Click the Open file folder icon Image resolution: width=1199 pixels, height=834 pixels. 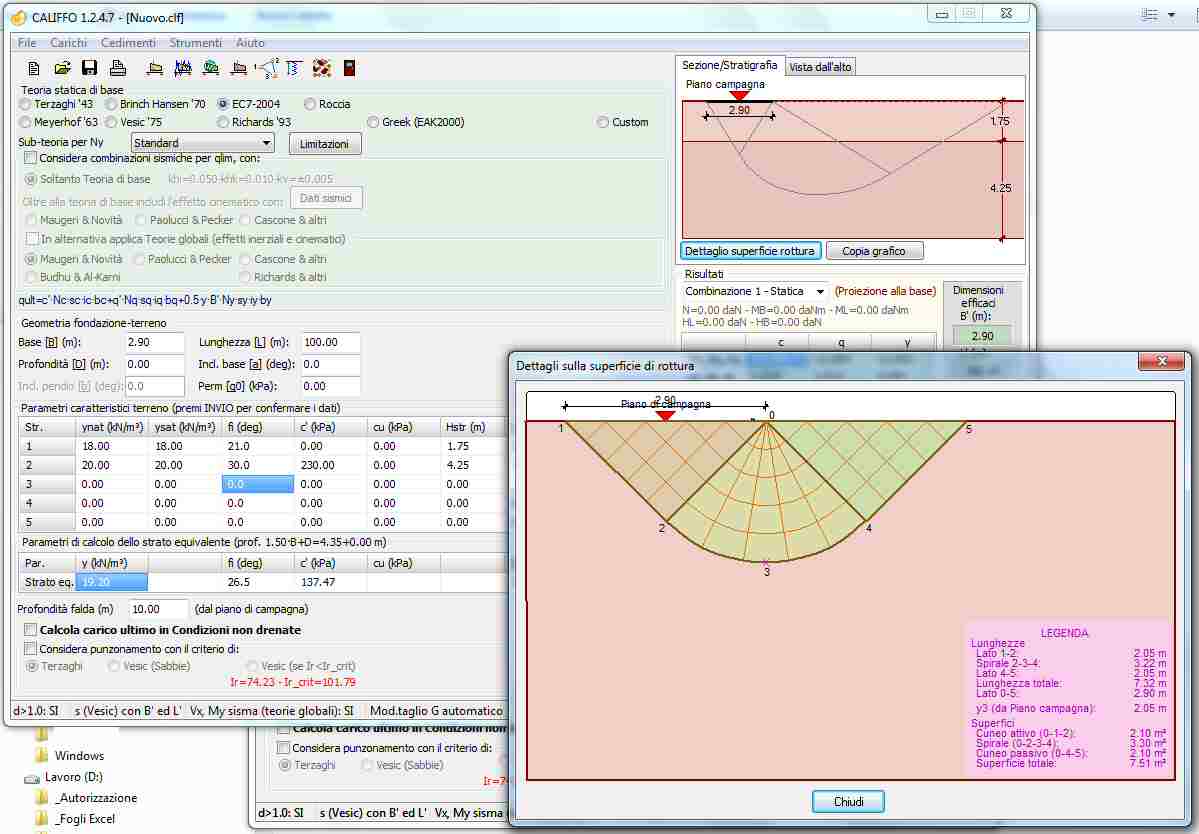62,68
